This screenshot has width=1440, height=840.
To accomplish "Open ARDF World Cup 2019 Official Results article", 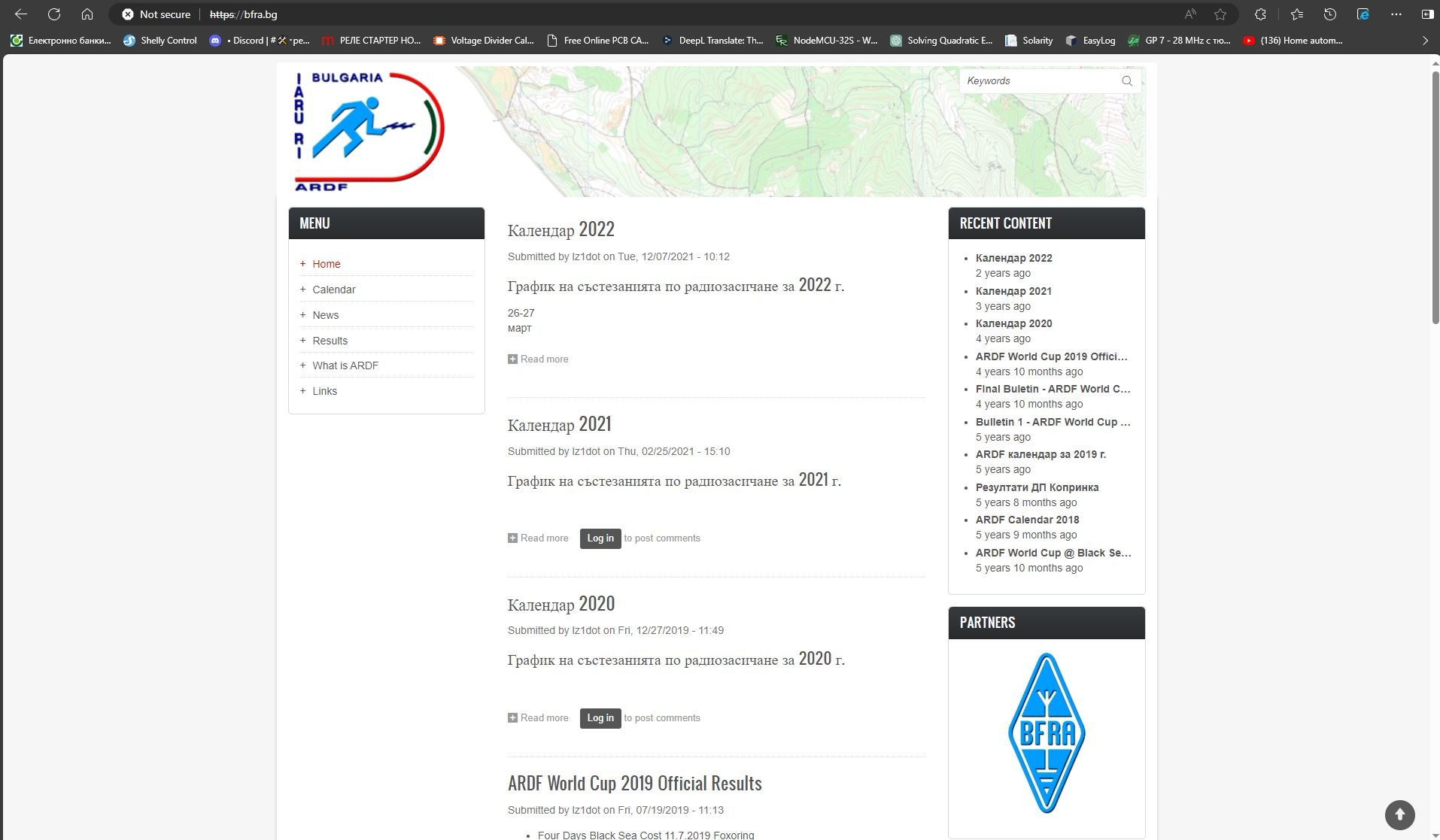I will (634, 783).
